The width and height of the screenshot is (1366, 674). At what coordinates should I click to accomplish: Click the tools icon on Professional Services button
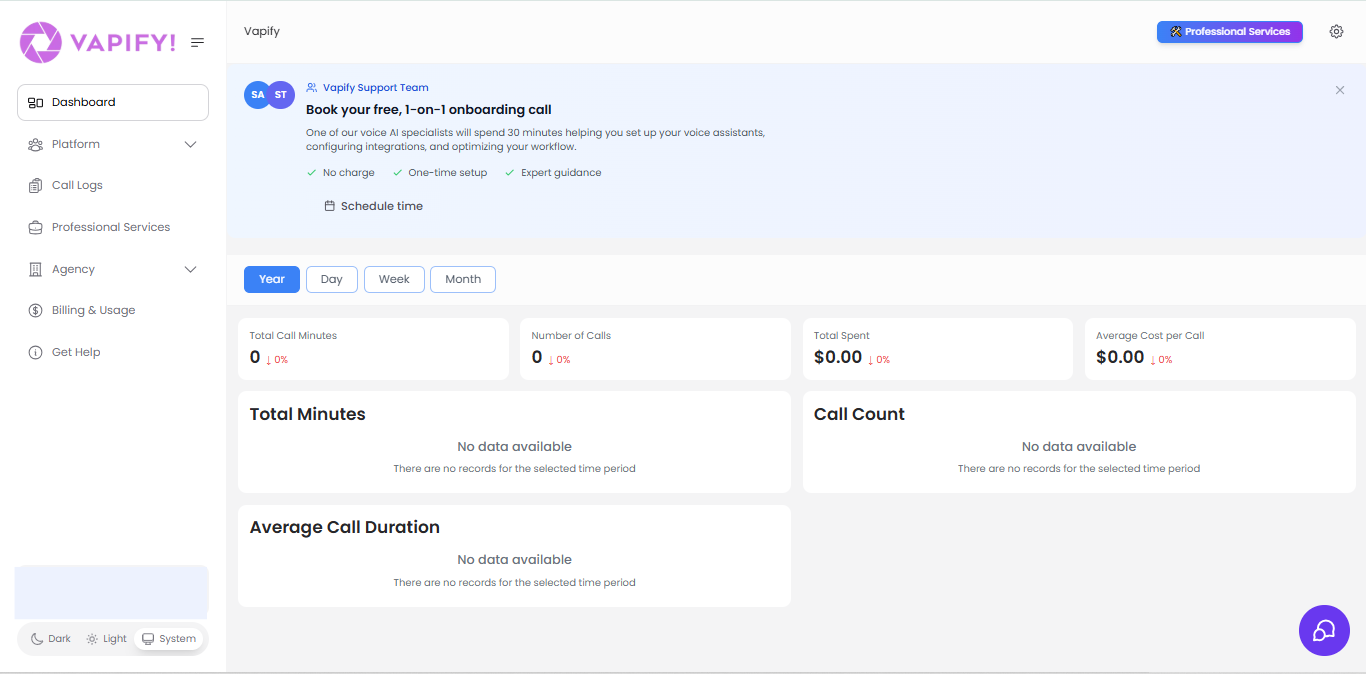pyautogui.click(x=1176, y=32)
